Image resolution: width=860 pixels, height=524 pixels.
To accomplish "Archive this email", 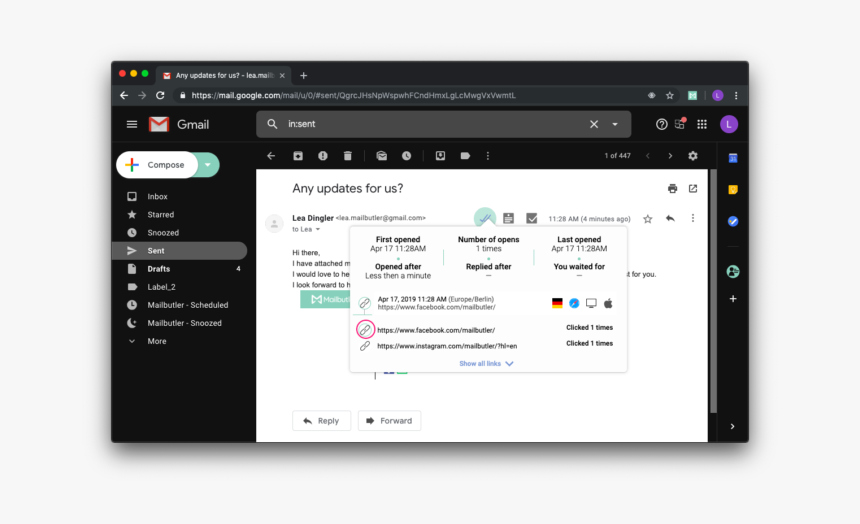I will pyautogui.click(x=298, y=156).
